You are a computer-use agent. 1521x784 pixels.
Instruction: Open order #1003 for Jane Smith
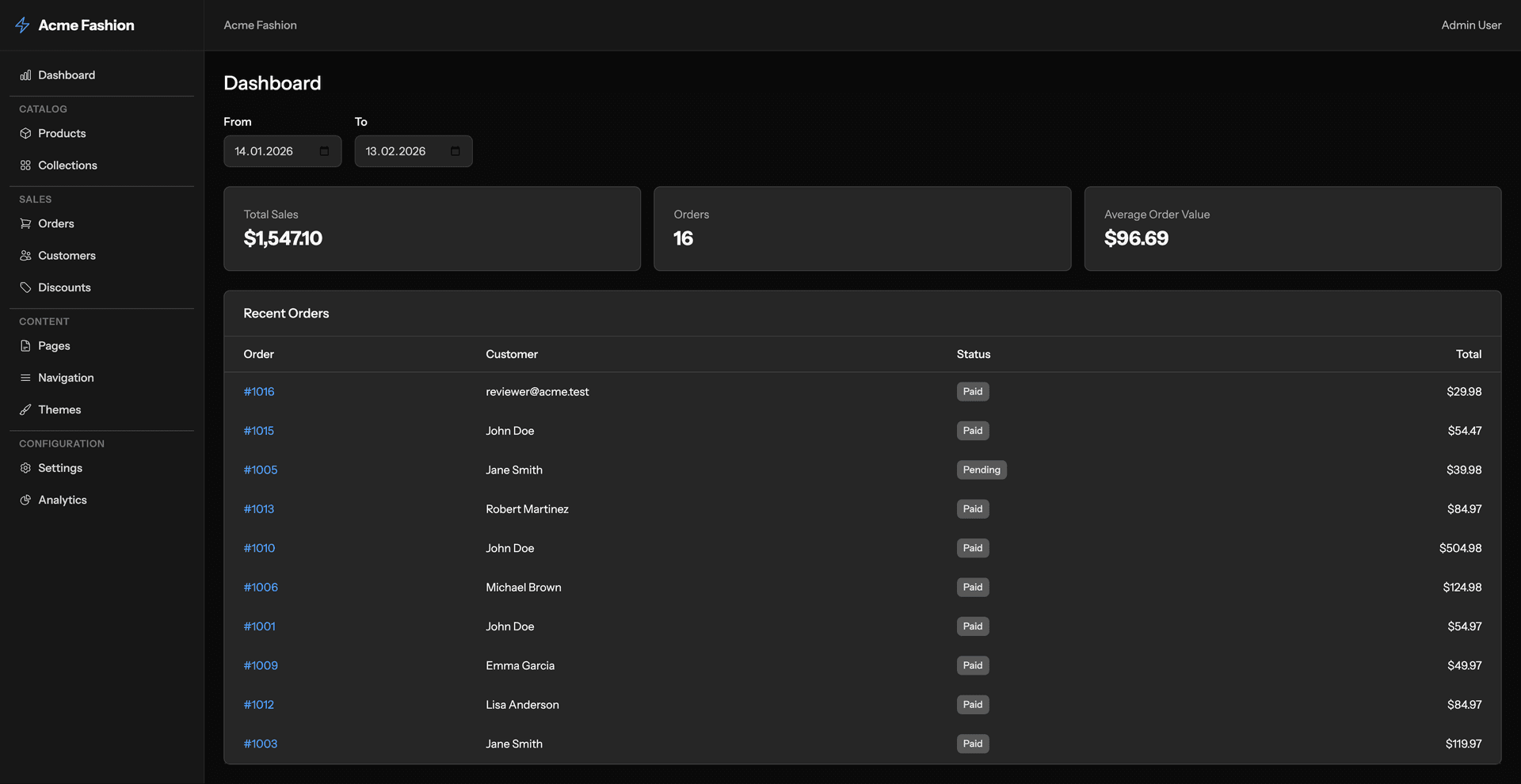pyautogui.click(x=261, y=744)
